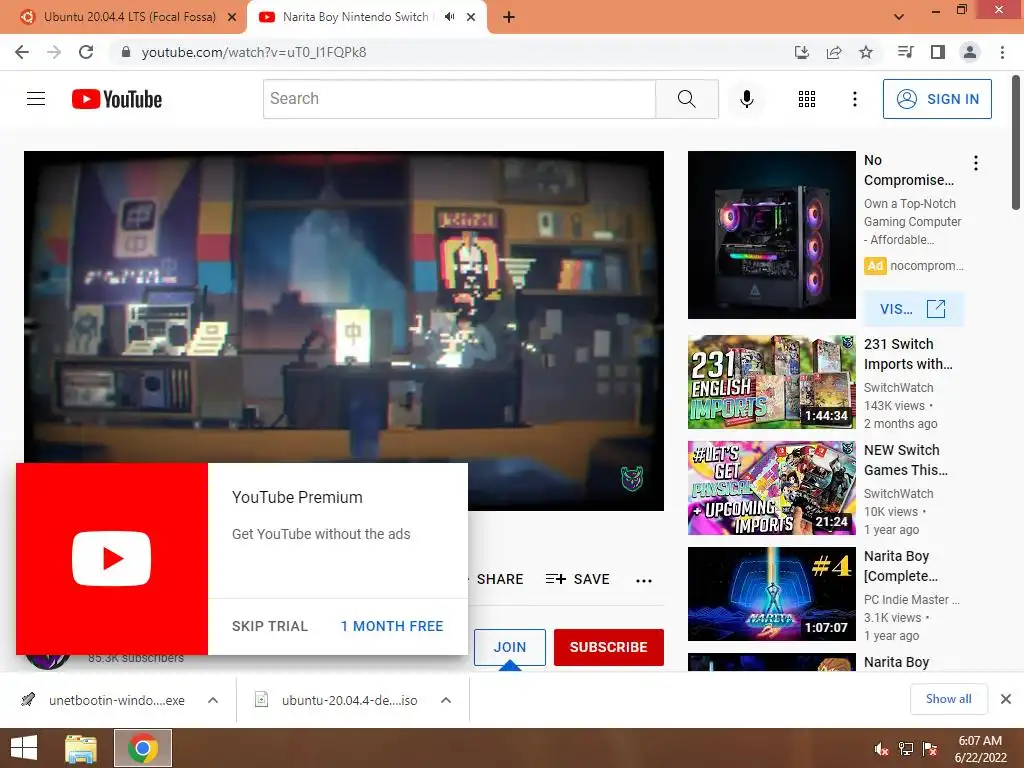
Task: Click the SIGN IN button
Action: [x=937, y=99]
